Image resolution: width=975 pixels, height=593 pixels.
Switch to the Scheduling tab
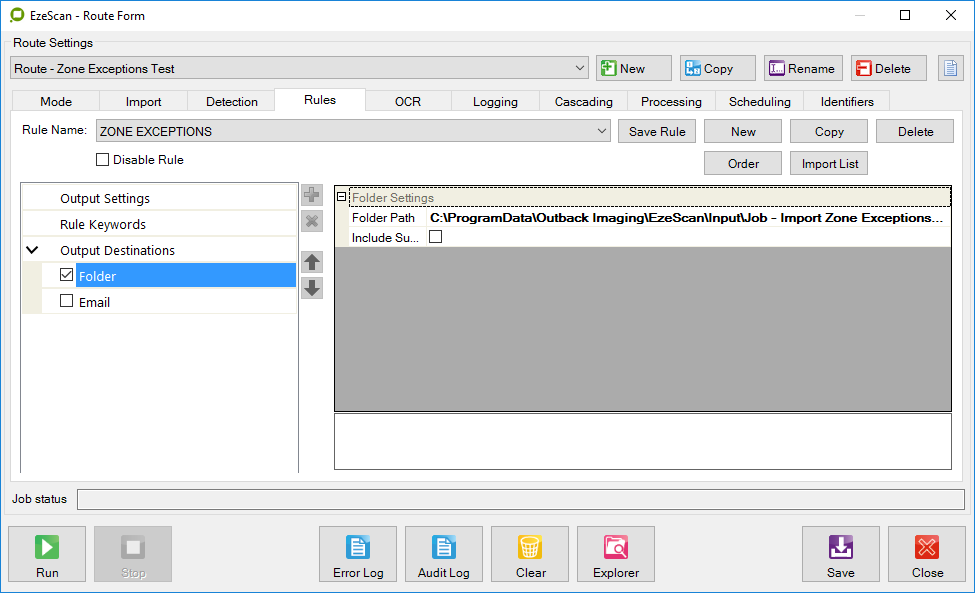coord(759,101)
